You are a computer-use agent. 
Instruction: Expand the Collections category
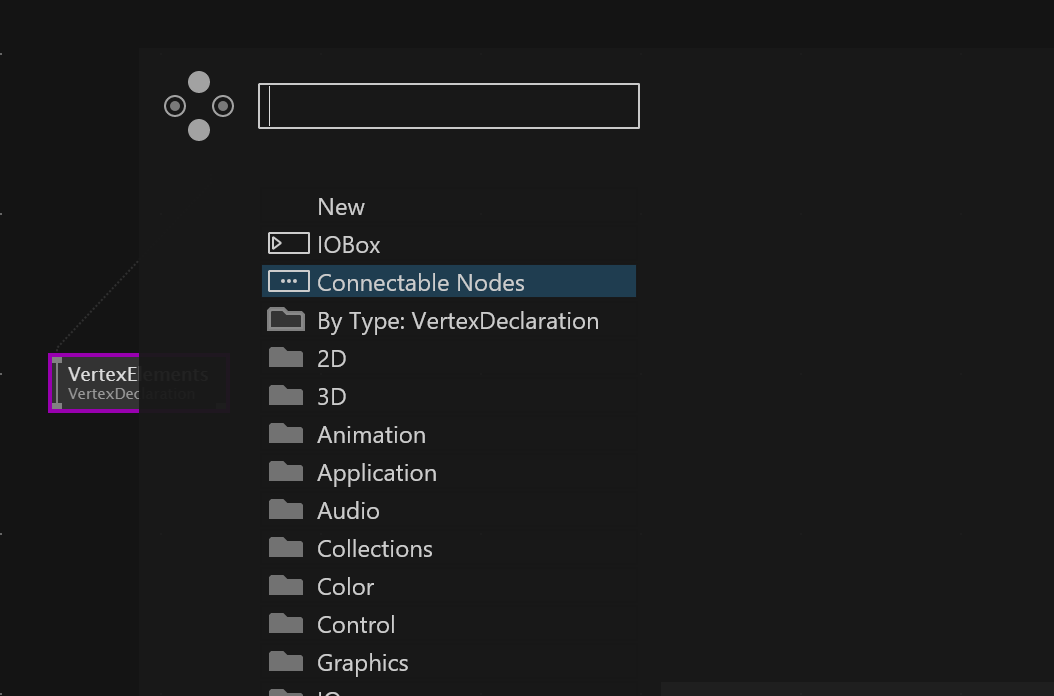click(374, 549)
